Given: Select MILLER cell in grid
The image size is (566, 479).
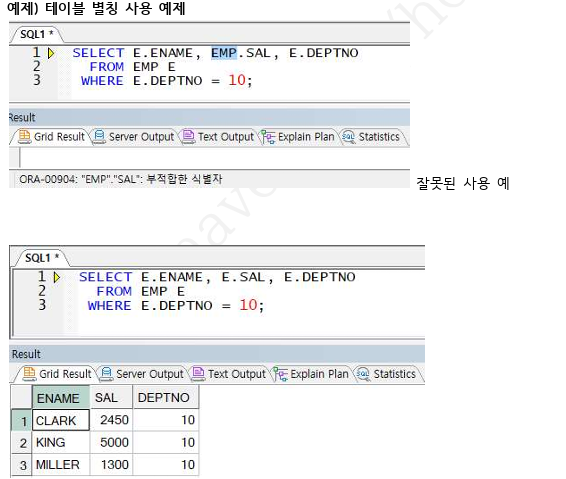Looking at the screenshot, I should pyautogui.click(x=61, y=465).
